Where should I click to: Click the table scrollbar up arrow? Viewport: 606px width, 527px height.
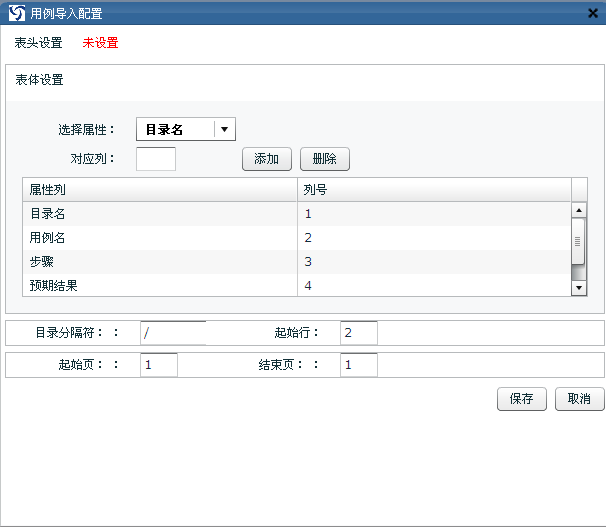click(578, 210)
